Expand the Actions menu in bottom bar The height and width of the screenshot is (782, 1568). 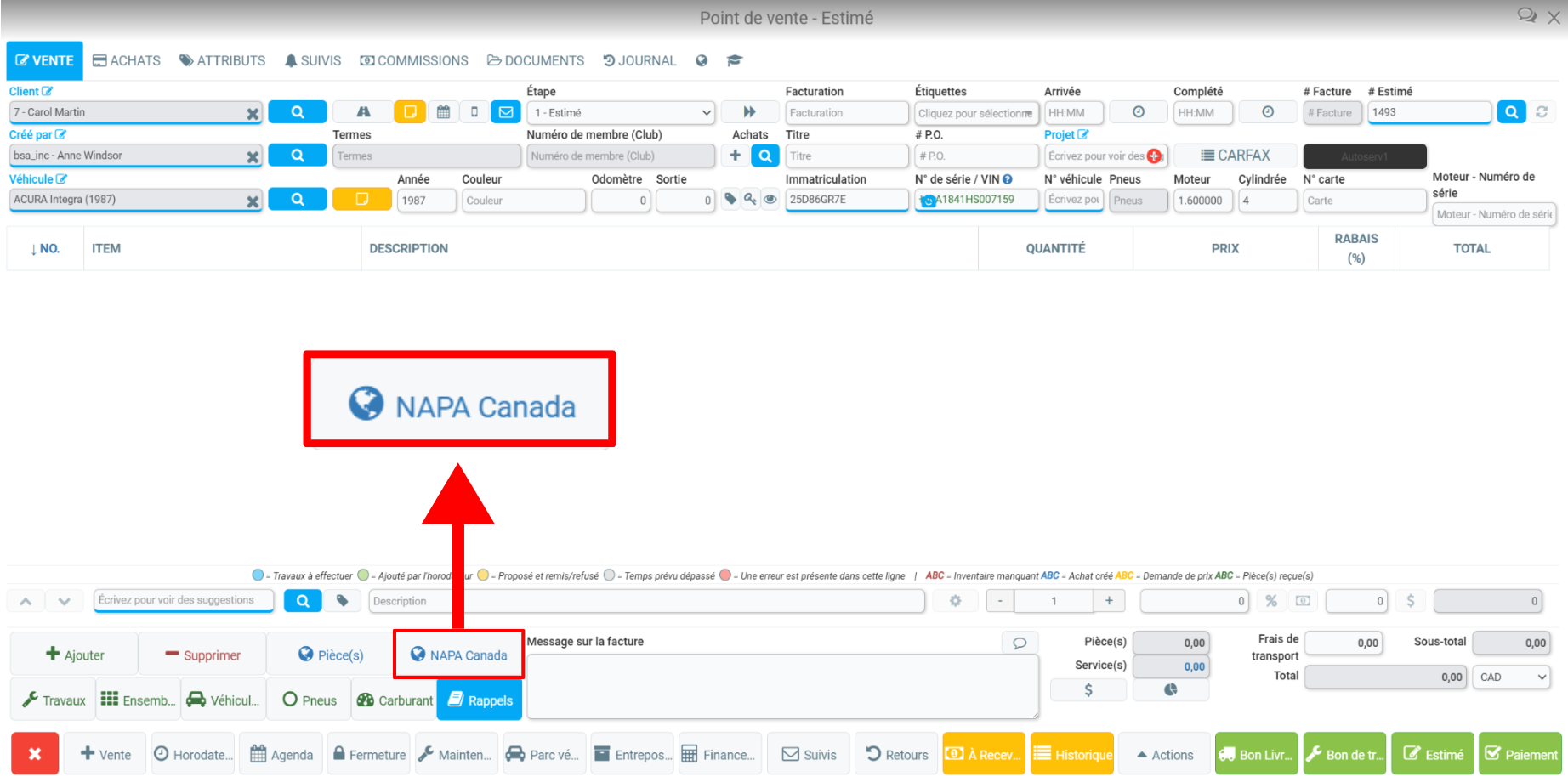[1163, 754]
